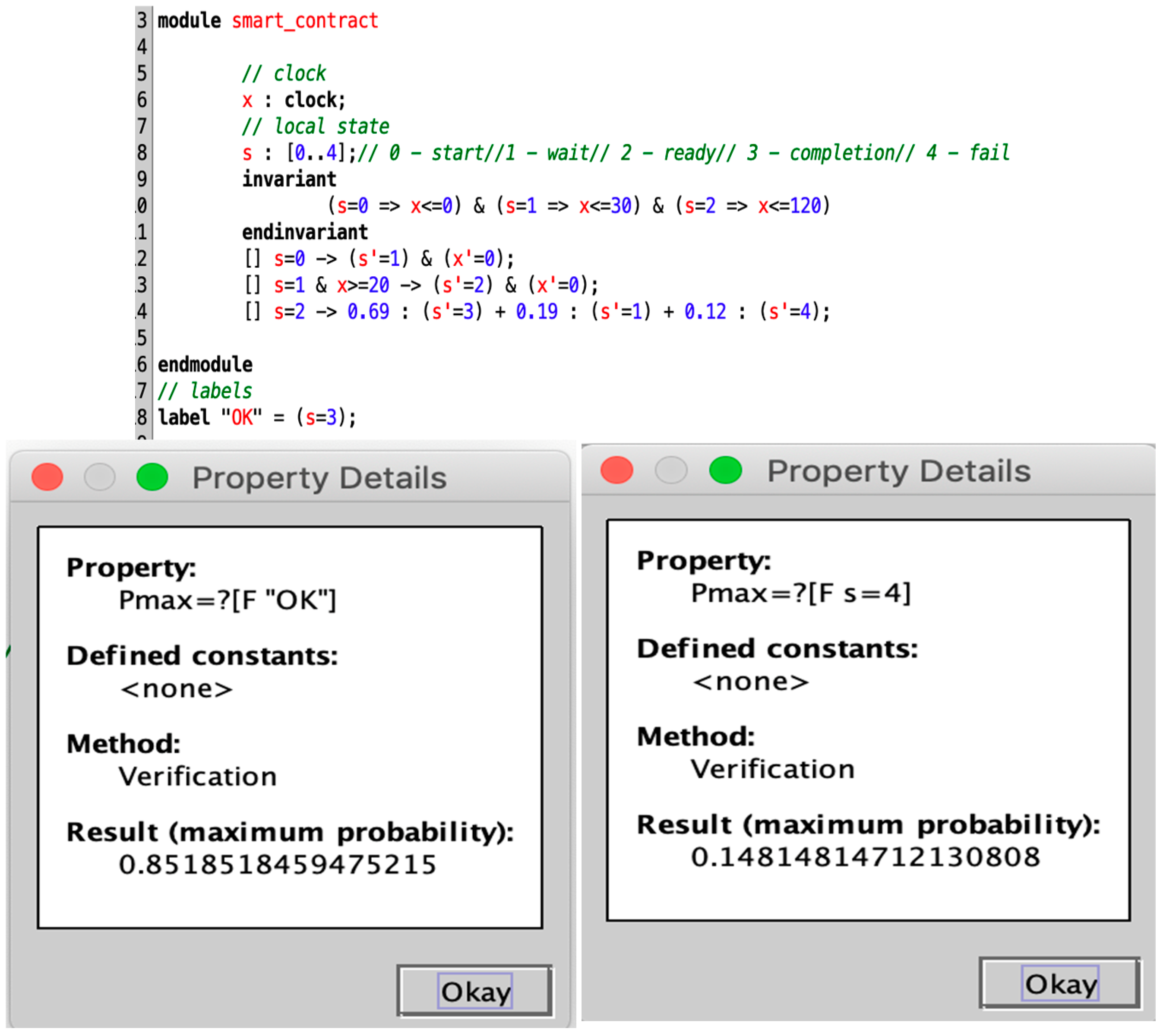Click green zoom button on left dialog
1160x1036 pixels.
click(x=152, y=477)
